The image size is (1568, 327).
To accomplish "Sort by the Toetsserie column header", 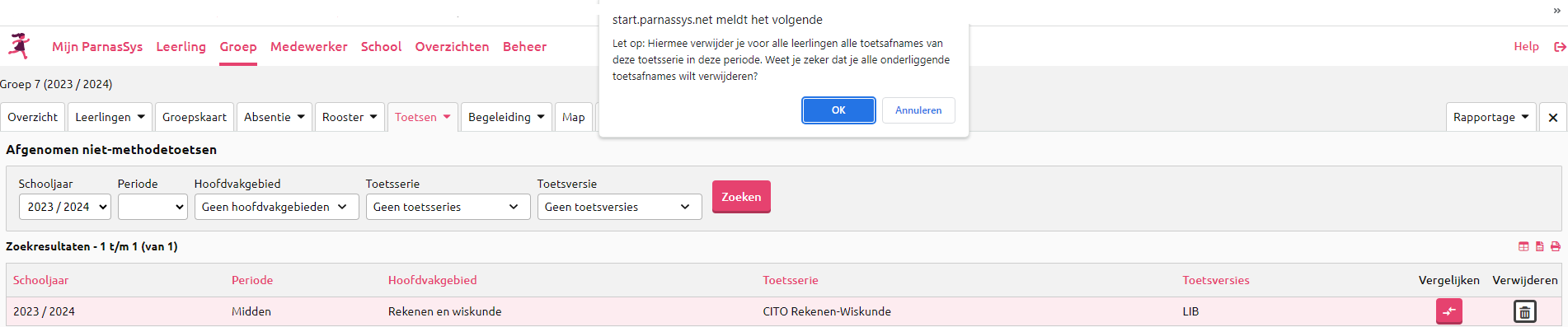I will tap(790, 280).
